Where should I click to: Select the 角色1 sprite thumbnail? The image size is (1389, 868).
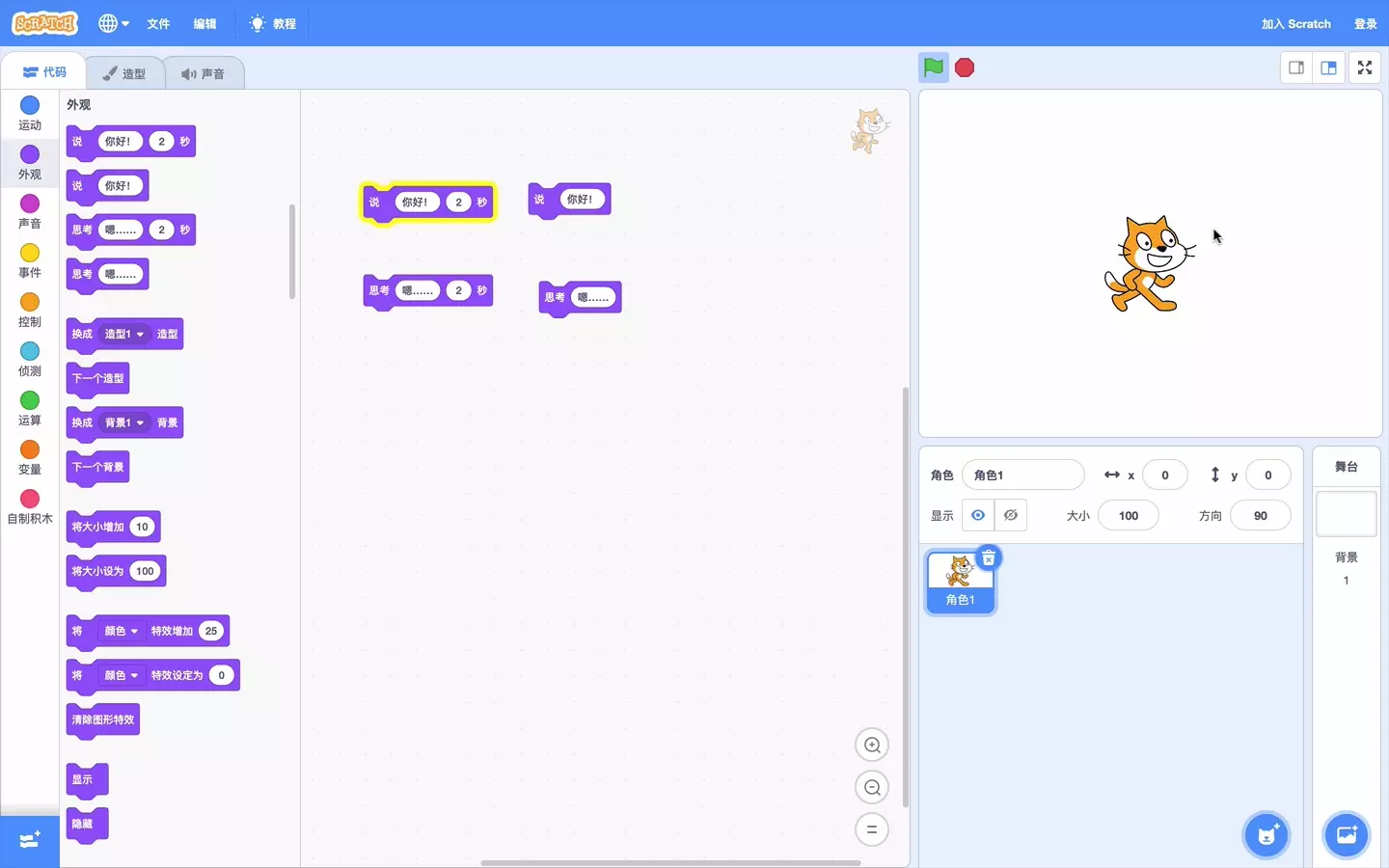pos(961,582)
